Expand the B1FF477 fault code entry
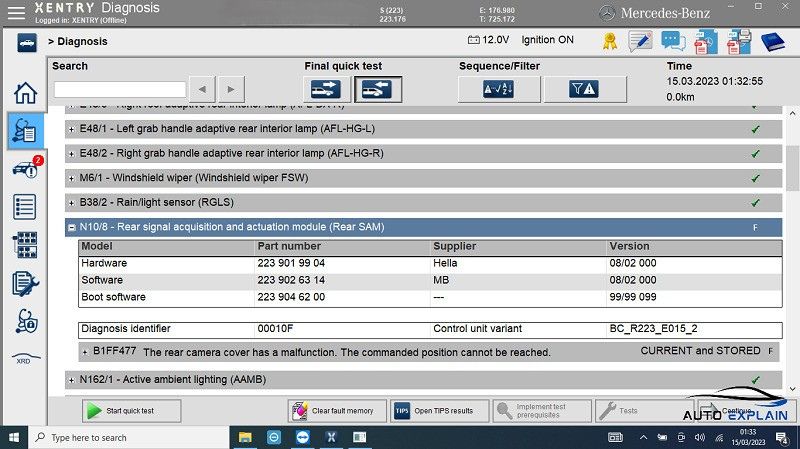The height and width of the screenshot is (449, 800). pos(85,352)
